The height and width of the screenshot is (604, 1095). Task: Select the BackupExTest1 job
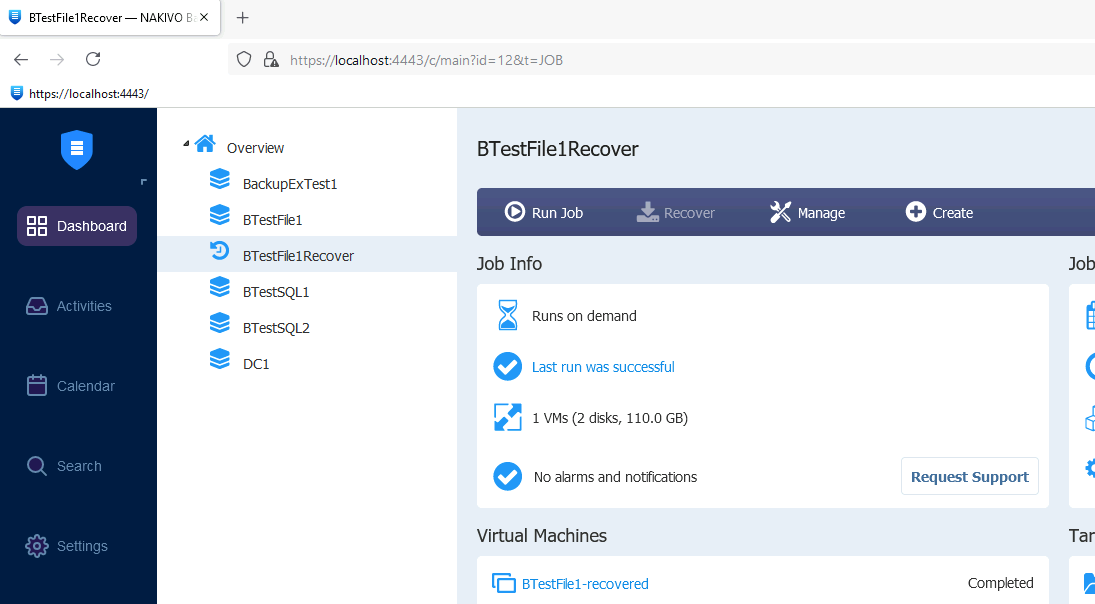[x=290, y=184]
